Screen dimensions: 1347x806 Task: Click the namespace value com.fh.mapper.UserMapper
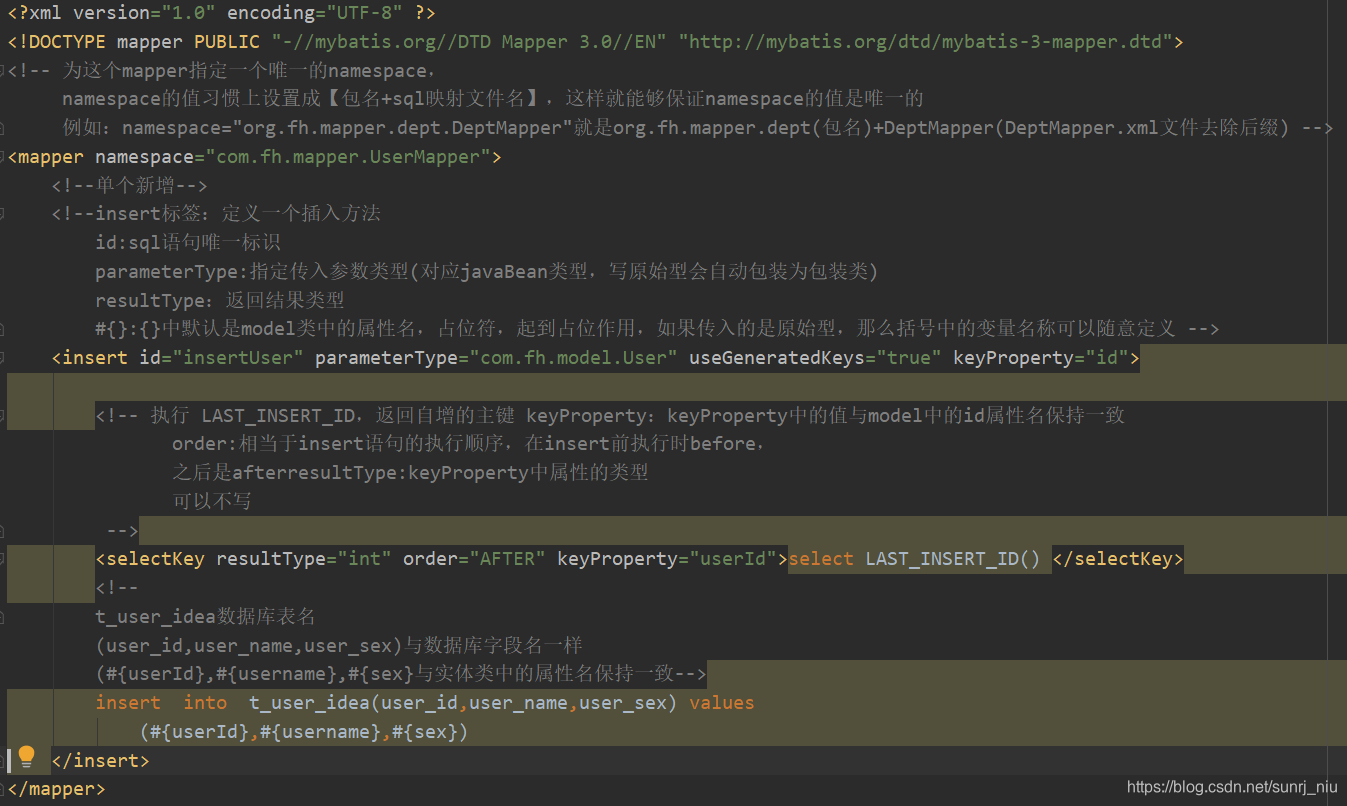[x=348, y=157]
